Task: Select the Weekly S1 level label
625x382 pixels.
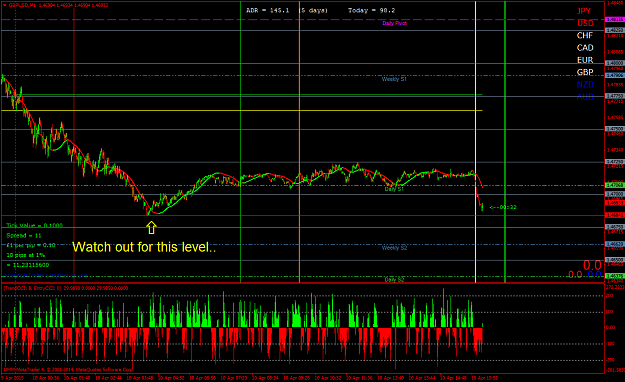Action: point(394,79)
